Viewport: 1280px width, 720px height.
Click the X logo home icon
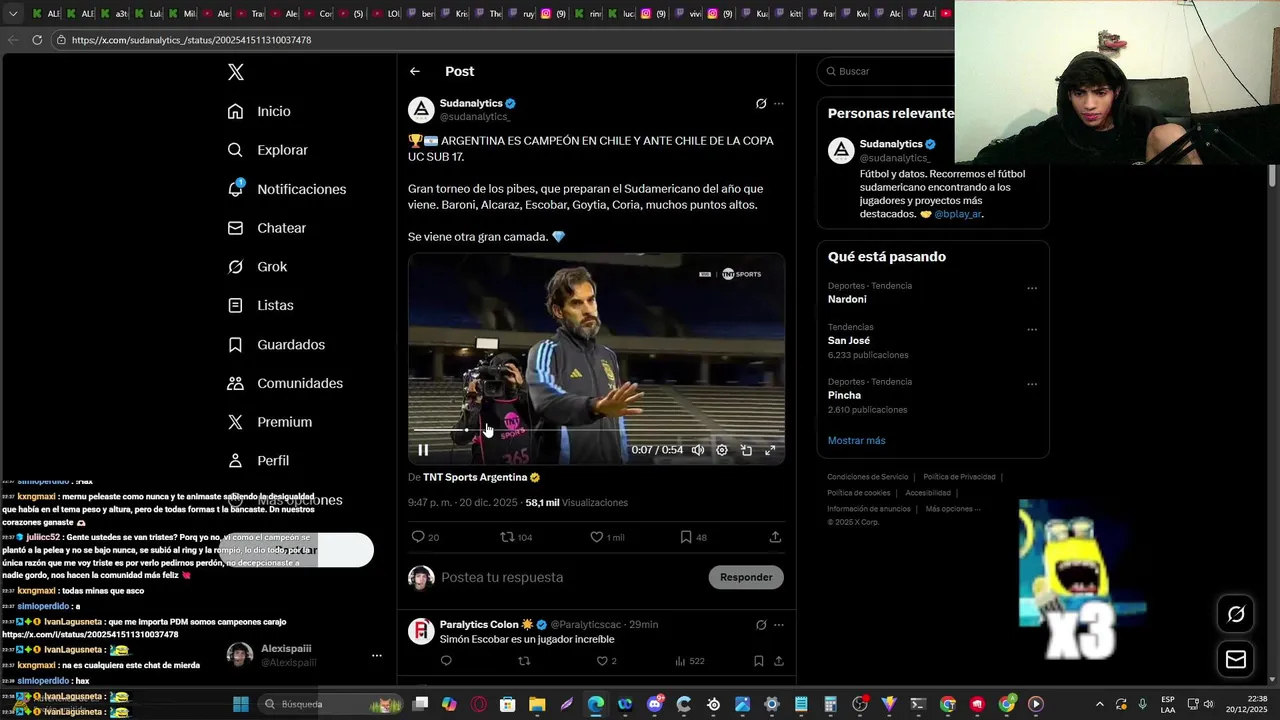point(236,72)
